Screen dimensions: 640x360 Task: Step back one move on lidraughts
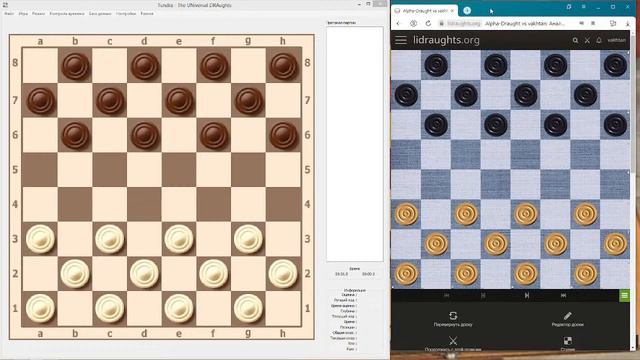click(x=483, y=295)
